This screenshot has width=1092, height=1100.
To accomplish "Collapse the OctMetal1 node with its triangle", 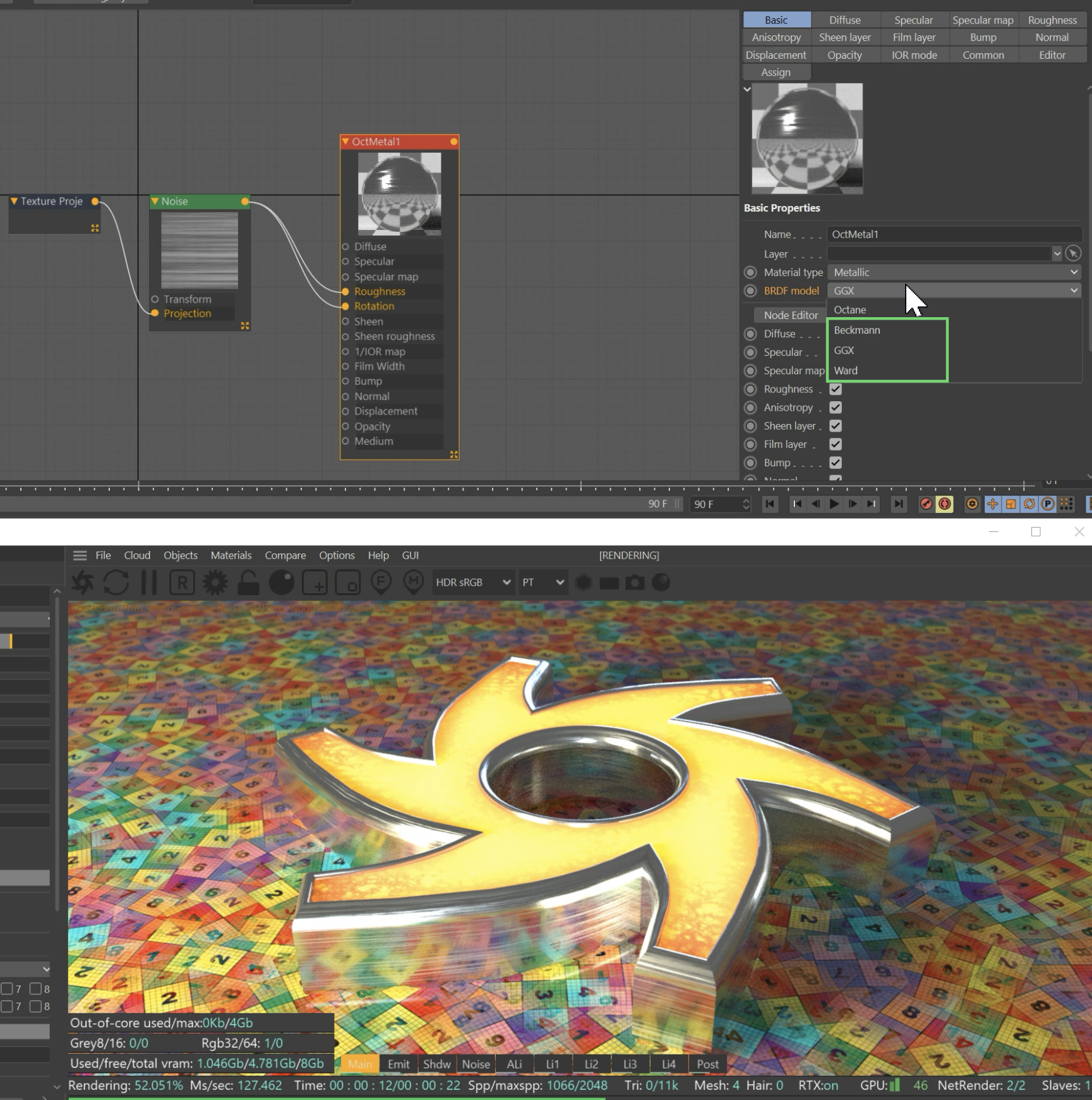I will (x=345, y=142).
